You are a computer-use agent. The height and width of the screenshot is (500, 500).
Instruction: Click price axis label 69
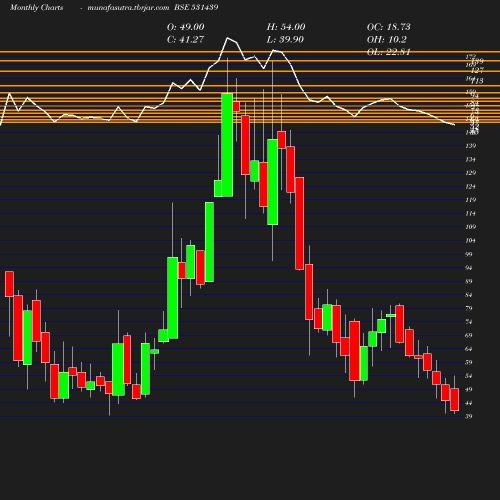(x=469, y=335)
